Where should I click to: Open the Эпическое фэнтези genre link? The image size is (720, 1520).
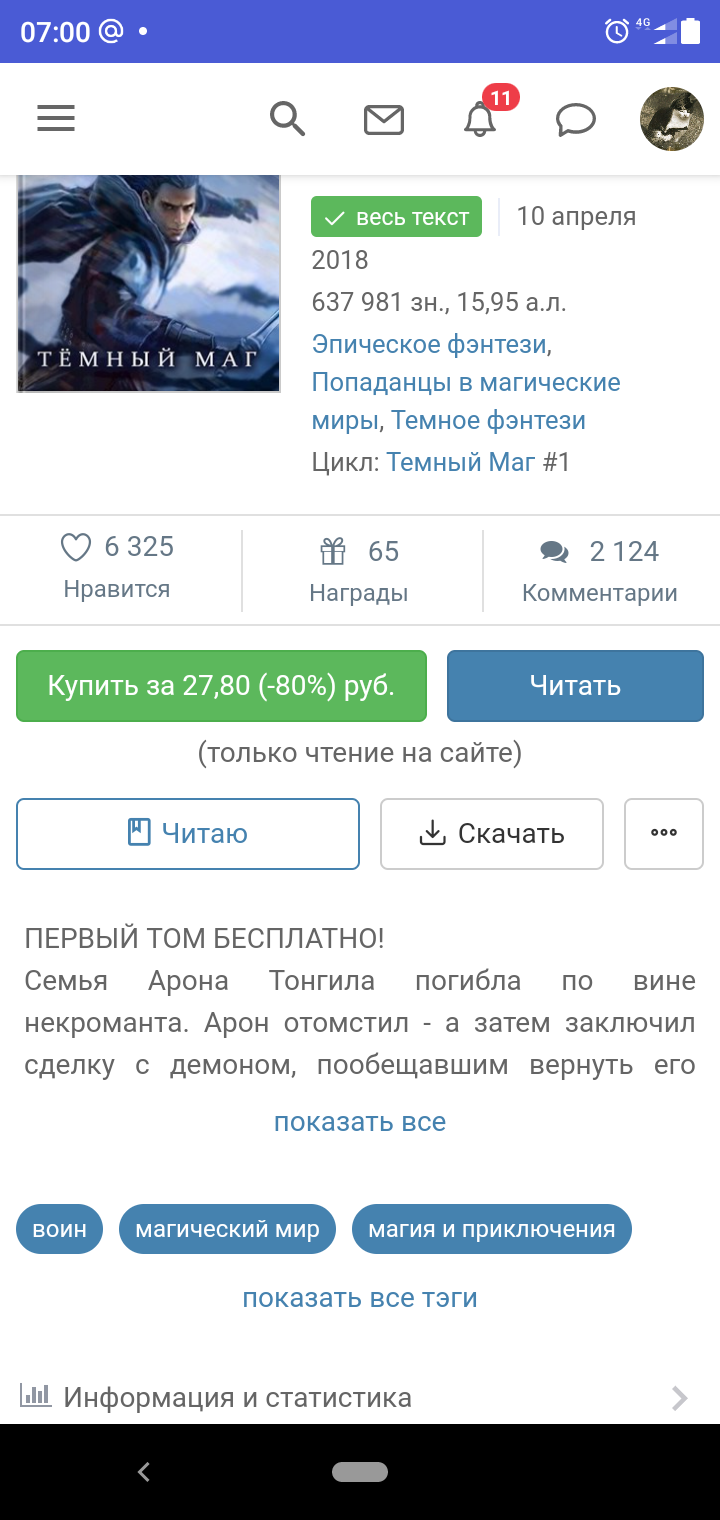429,344
